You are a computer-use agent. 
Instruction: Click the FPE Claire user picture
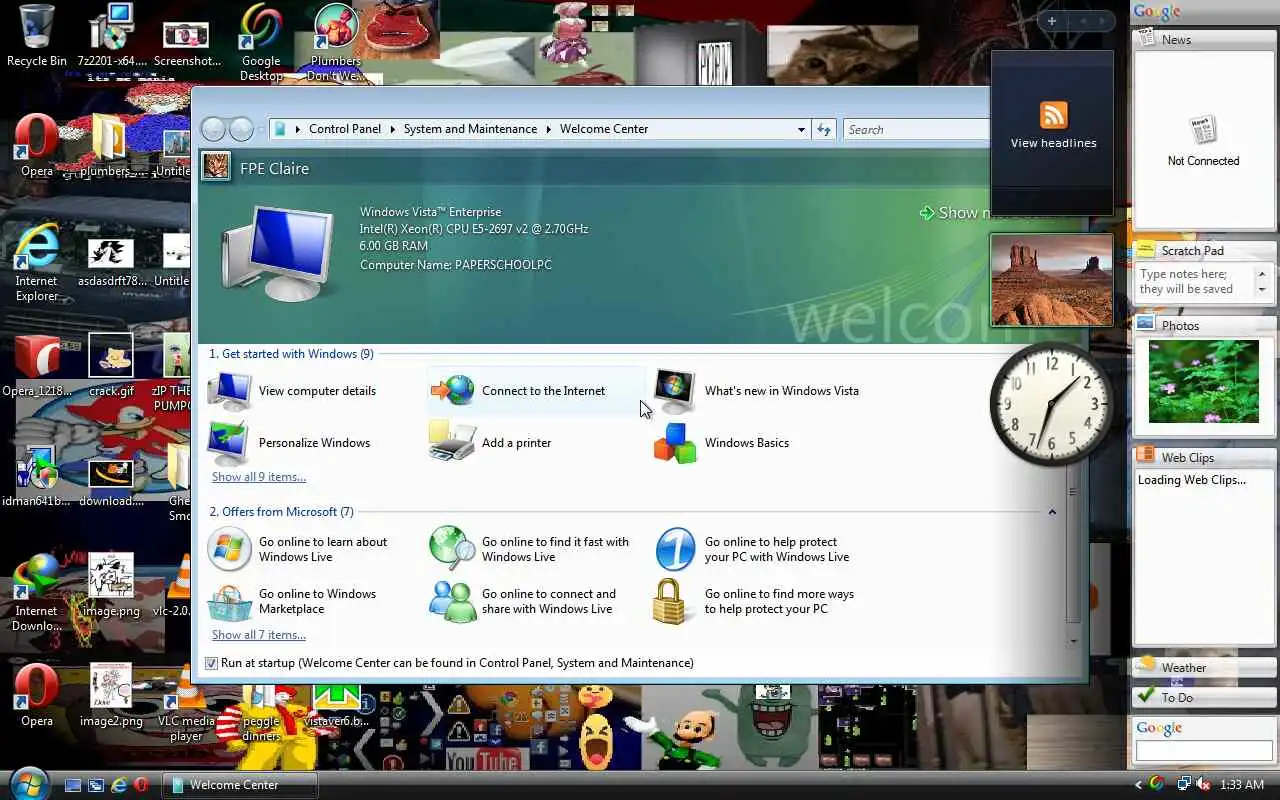coord(216,167)
